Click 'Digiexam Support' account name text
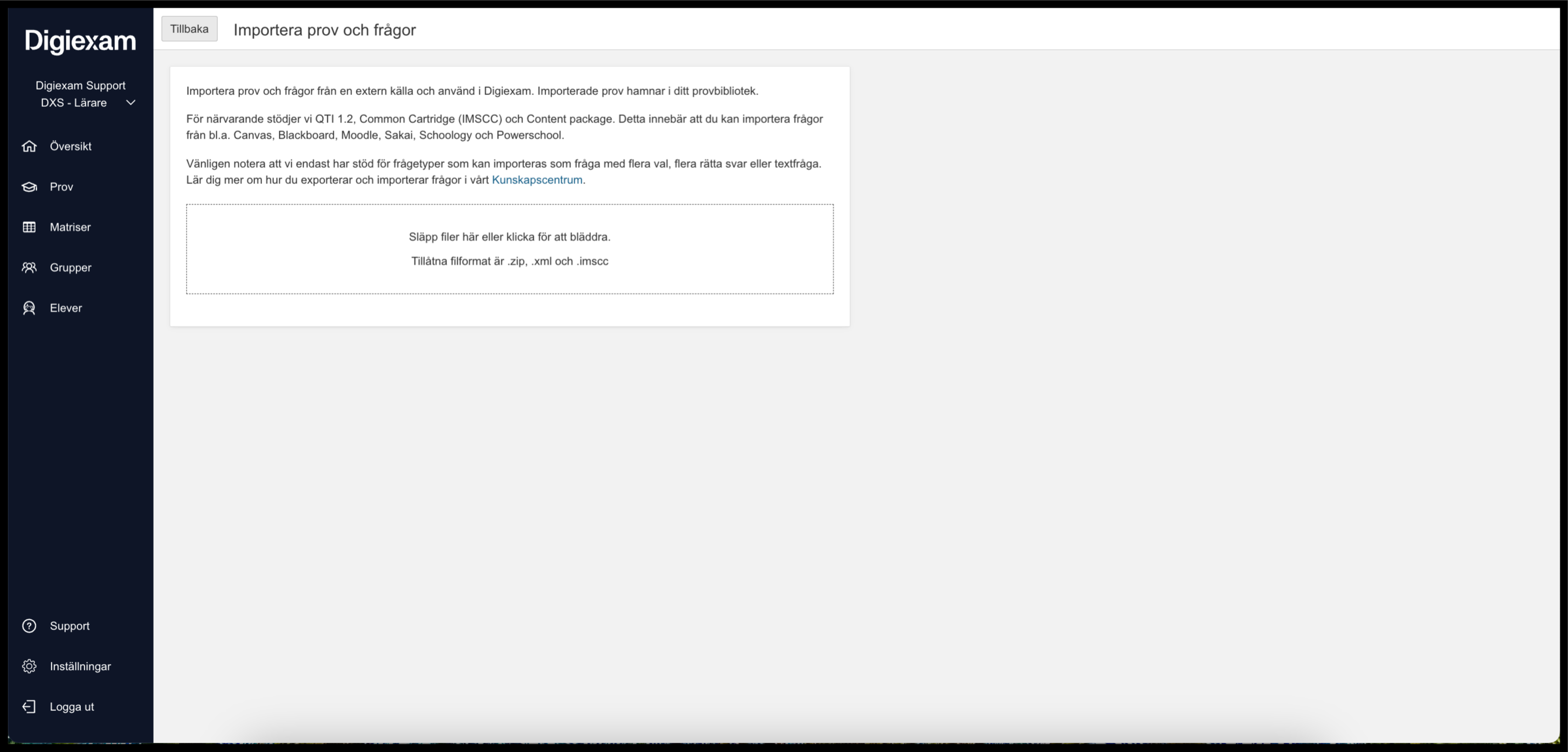The image size is (1568, 752). click(80, 85)
